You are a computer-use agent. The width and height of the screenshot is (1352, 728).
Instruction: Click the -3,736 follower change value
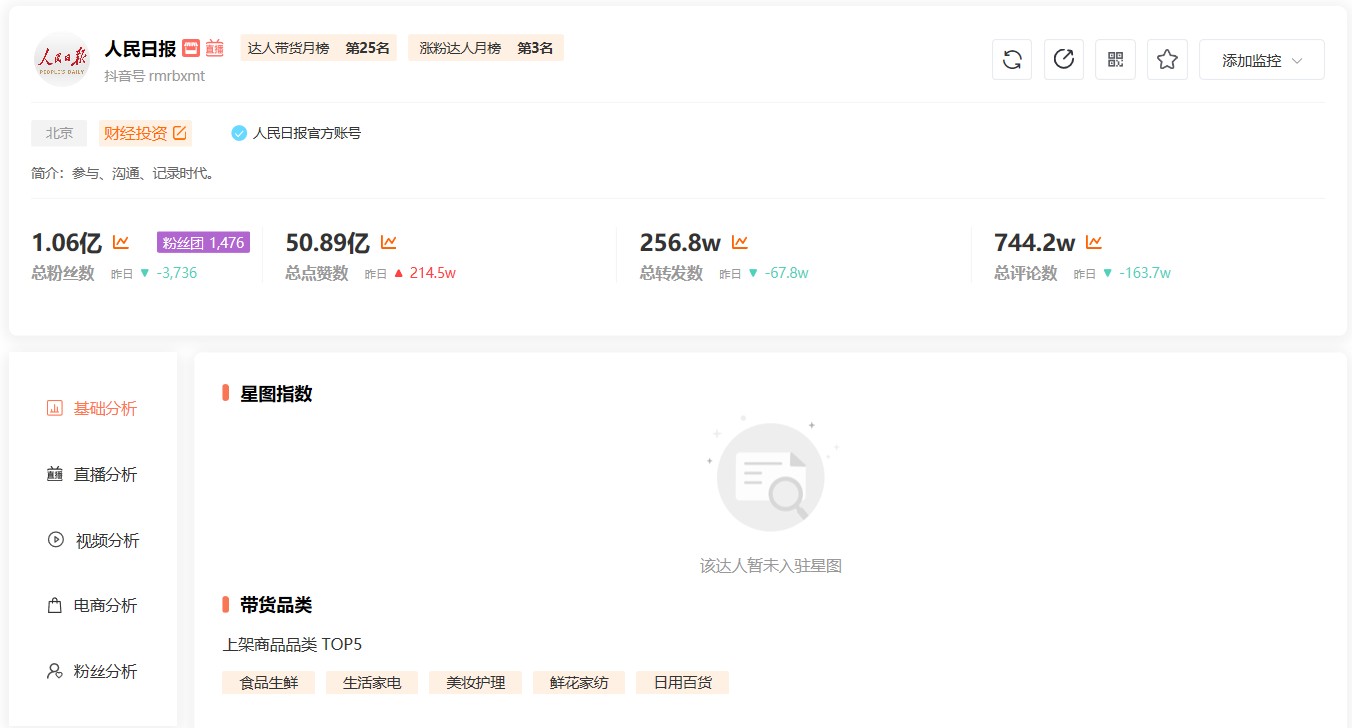[x=176, y=273]
